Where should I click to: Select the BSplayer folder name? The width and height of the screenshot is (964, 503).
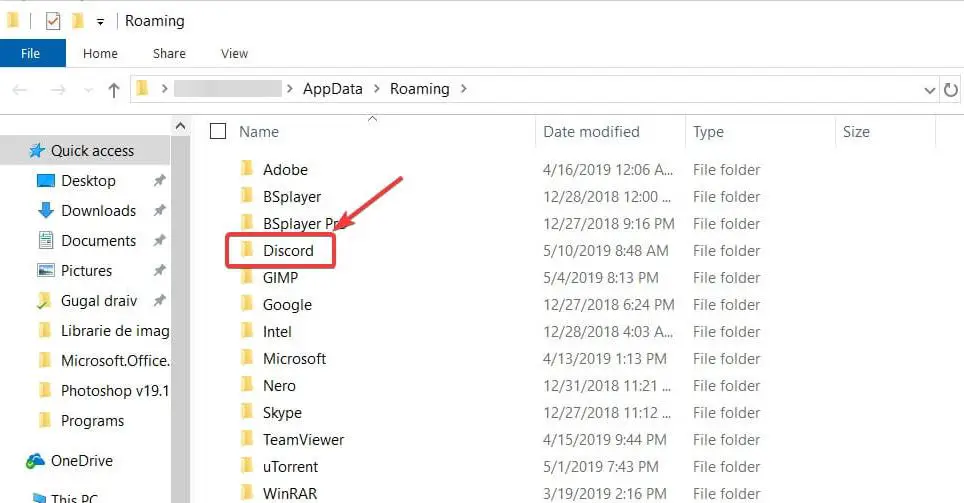click(292, 197)
